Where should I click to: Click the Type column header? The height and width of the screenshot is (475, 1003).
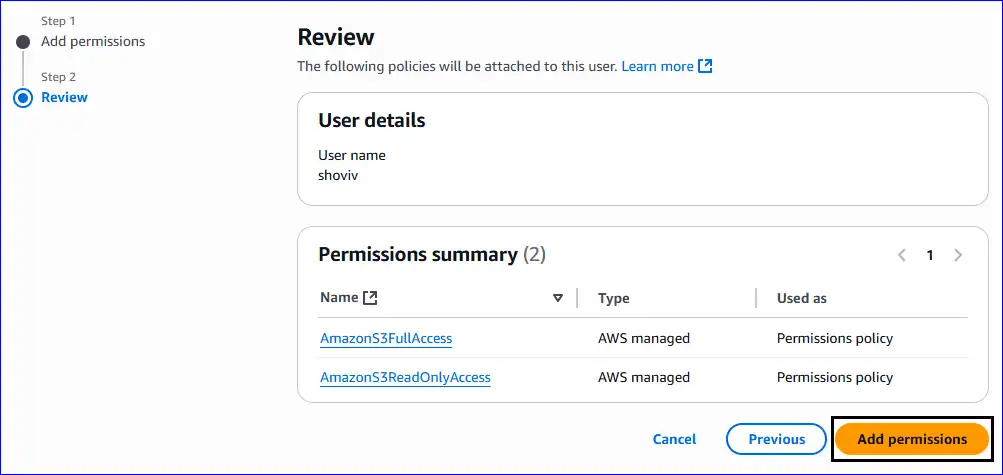click(613, 298)
